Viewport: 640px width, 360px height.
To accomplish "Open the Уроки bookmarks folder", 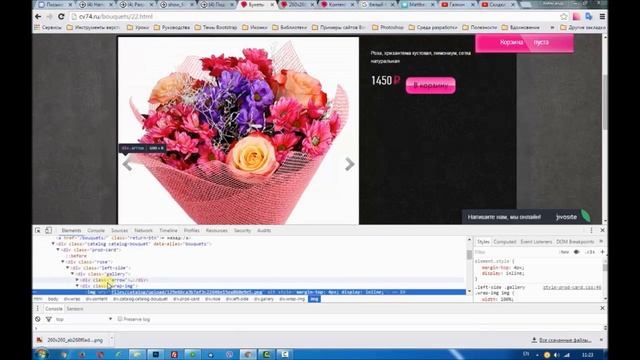I will (138, 27).
